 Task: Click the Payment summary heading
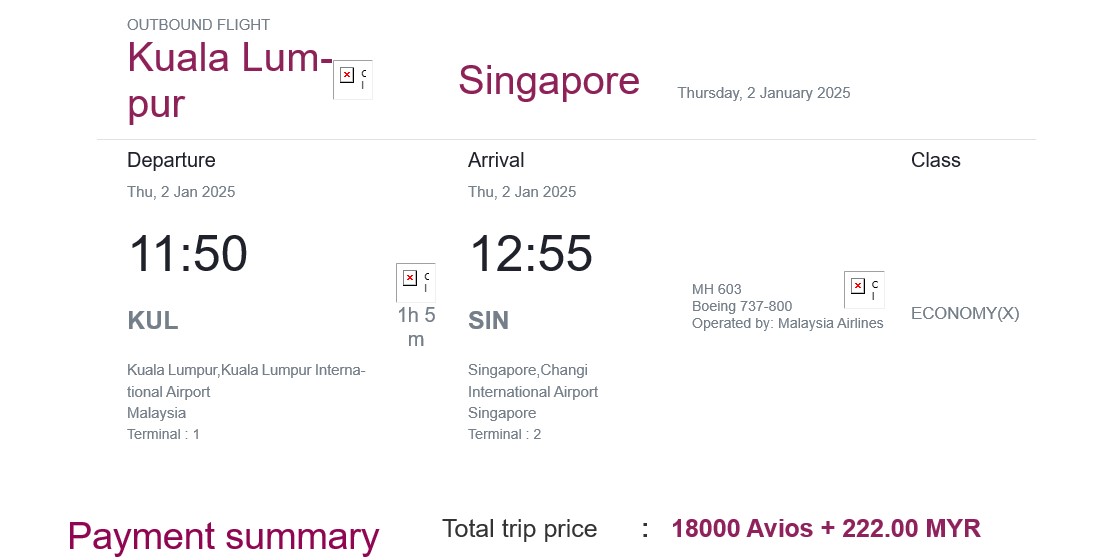[x=223, y=537]
